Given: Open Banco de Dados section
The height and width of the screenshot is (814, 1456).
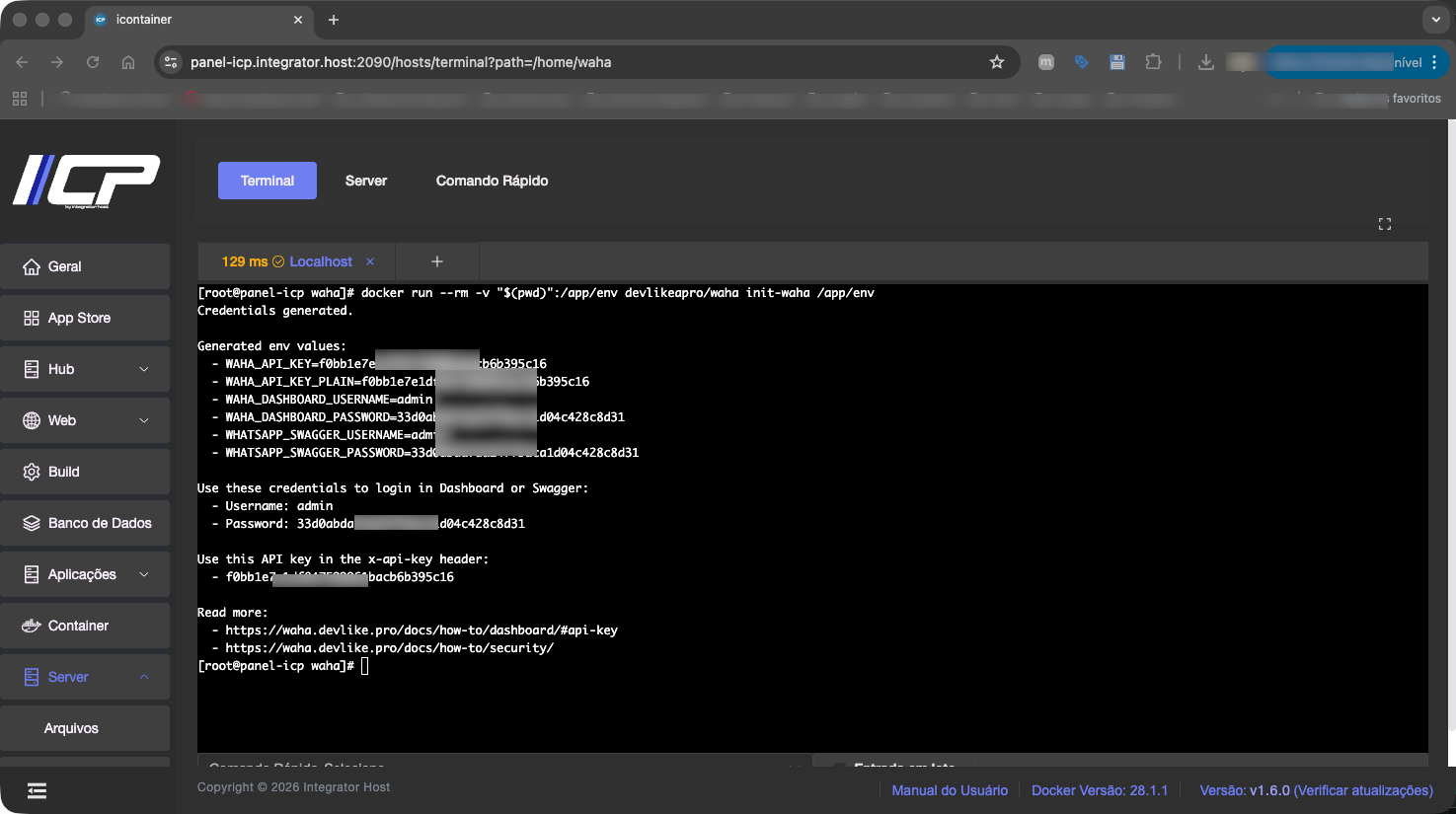Looking at the screenshot, I should tap(84, 523).
